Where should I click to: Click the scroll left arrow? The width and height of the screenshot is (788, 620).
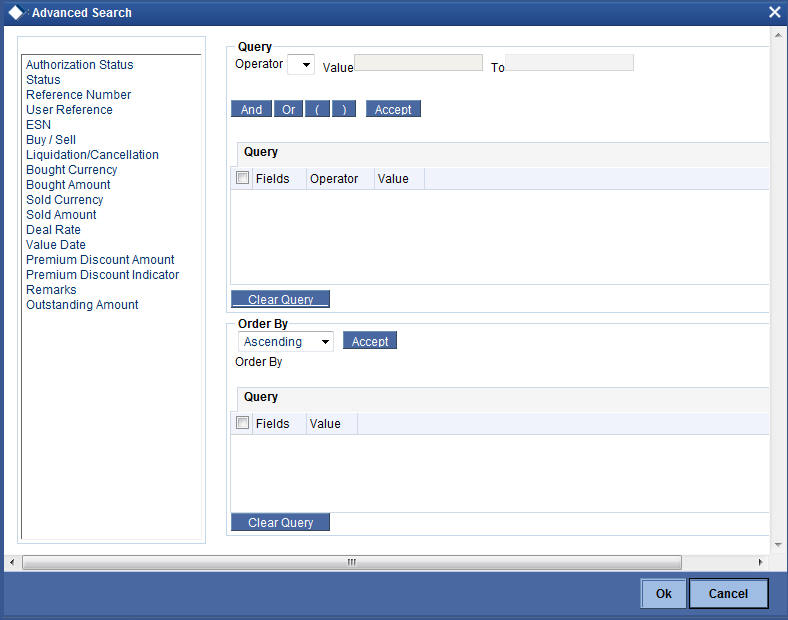click(12, 562)
